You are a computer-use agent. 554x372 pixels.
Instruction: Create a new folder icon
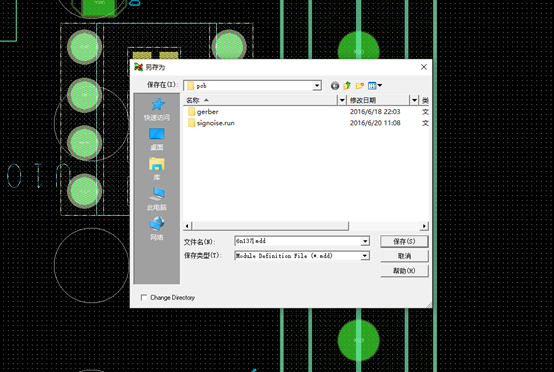click(x=360, y=85)
